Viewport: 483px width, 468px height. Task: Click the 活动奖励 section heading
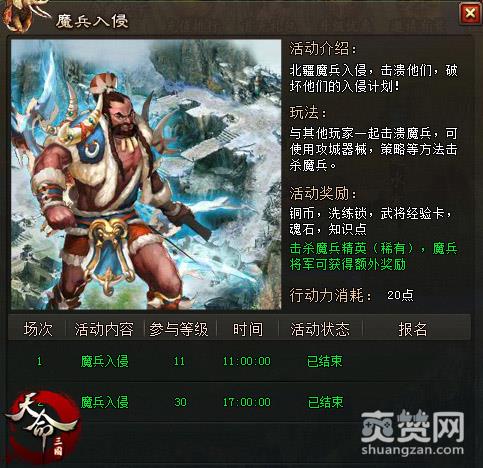tap(323, 193)
